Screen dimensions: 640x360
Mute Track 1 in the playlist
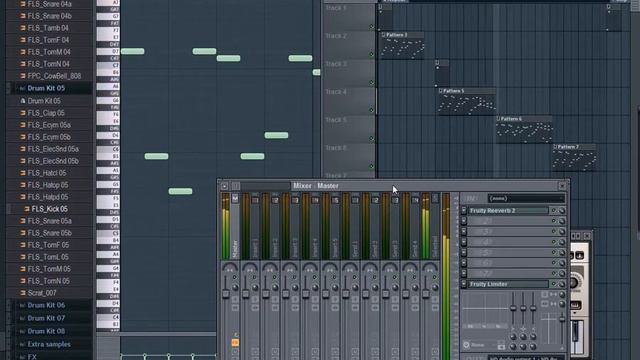point(371,27)
